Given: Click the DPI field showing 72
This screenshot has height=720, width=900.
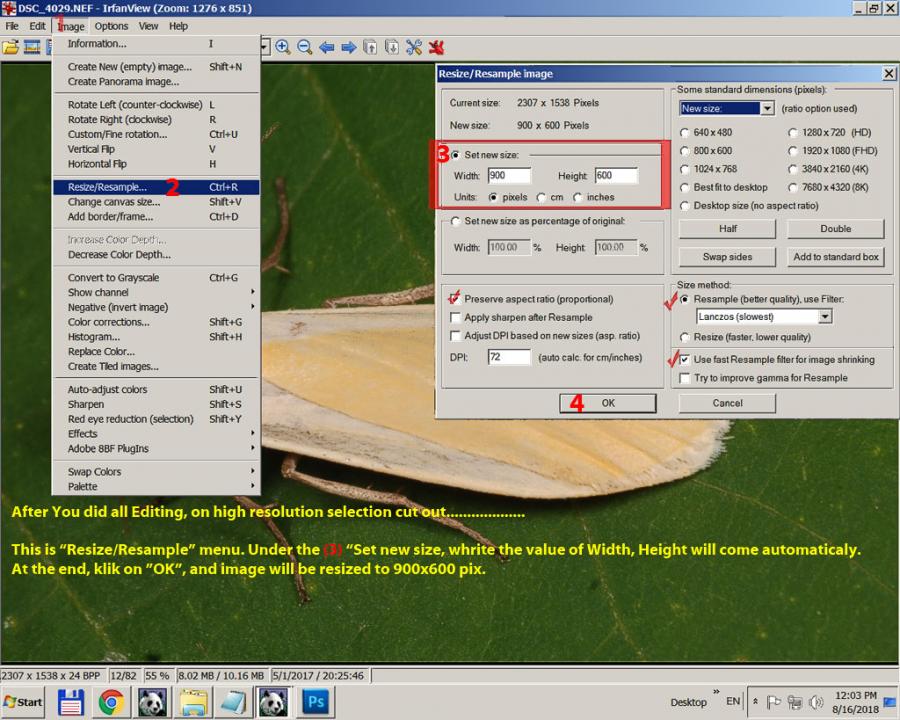Looking at the screenshot, I should point(509,357).
